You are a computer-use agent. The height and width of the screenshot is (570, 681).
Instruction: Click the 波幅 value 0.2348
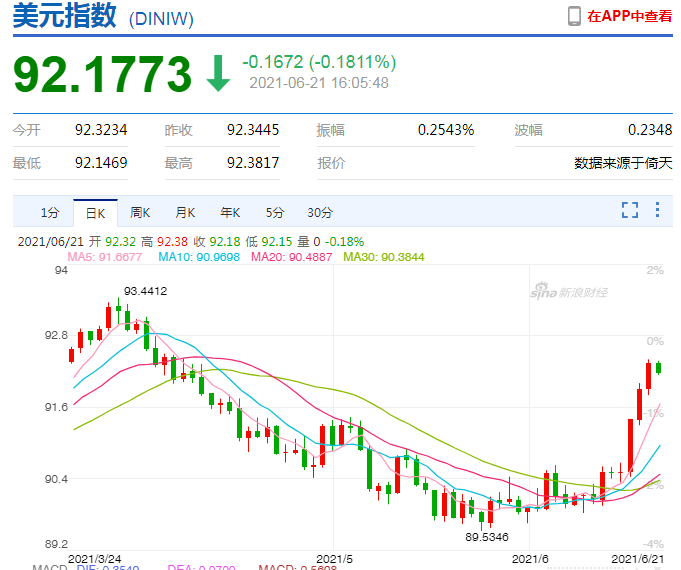click(x=650, y=129)
